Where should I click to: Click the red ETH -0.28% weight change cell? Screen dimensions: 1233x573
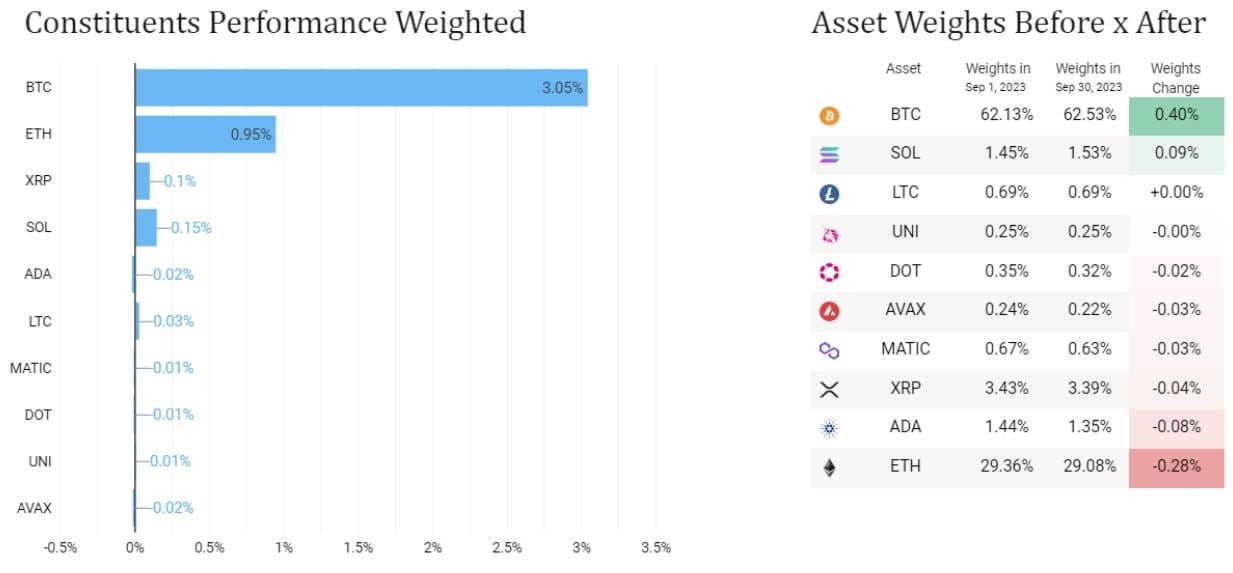click(1176, 467)
